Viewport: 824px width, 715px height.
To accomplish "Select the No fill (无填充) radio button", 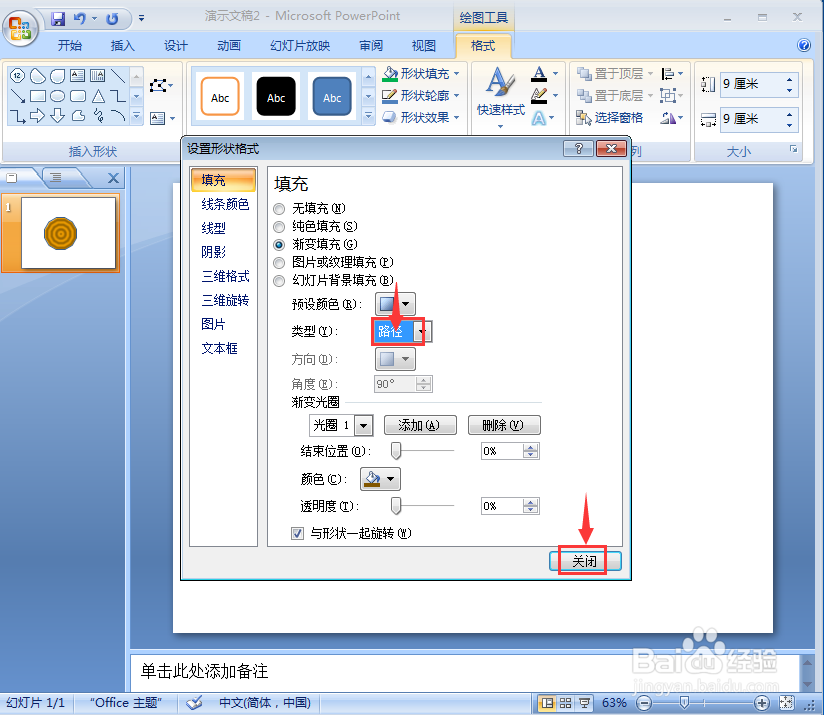I will click(279, 209).
